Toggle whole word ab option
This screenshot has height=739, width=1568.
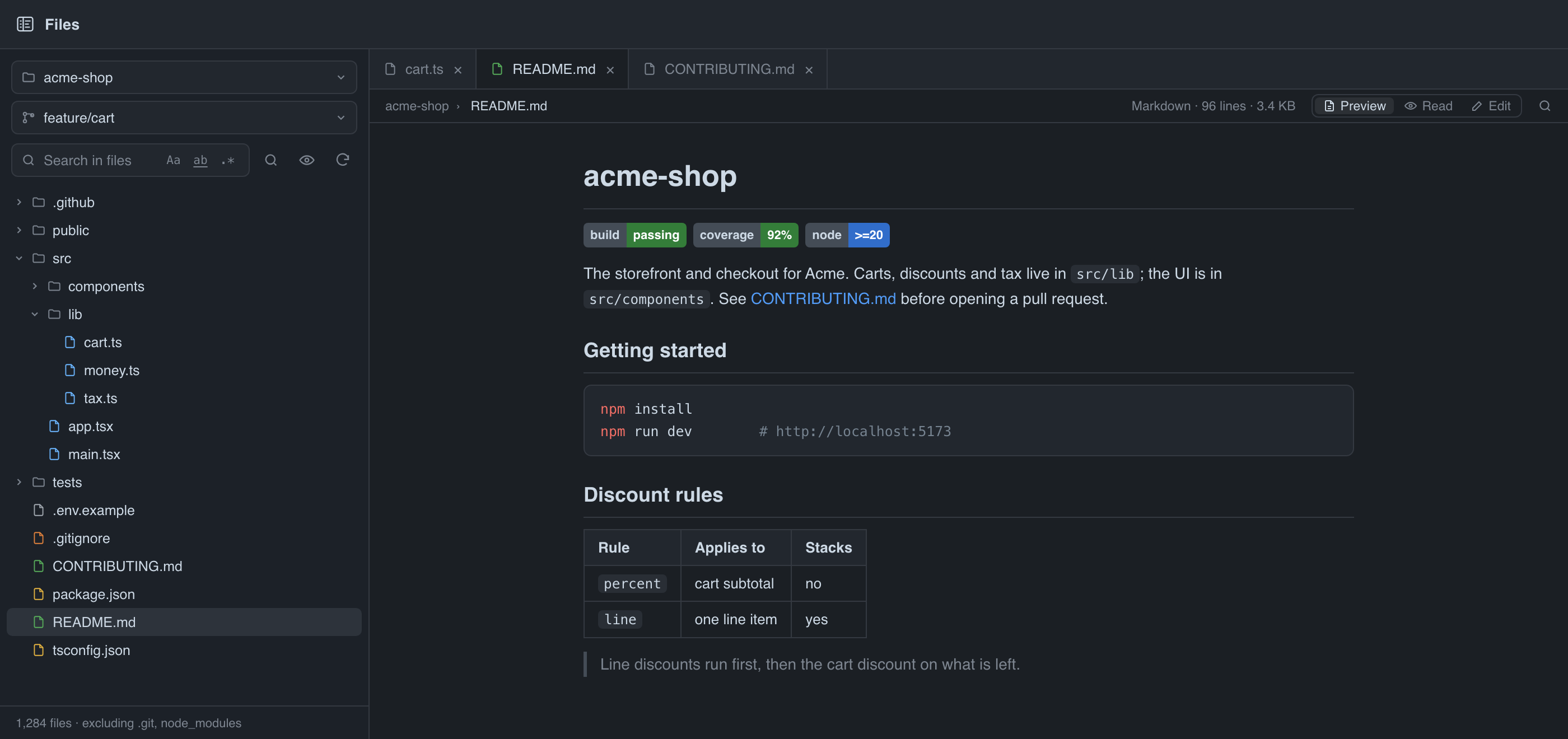click(x=200, y=160)
